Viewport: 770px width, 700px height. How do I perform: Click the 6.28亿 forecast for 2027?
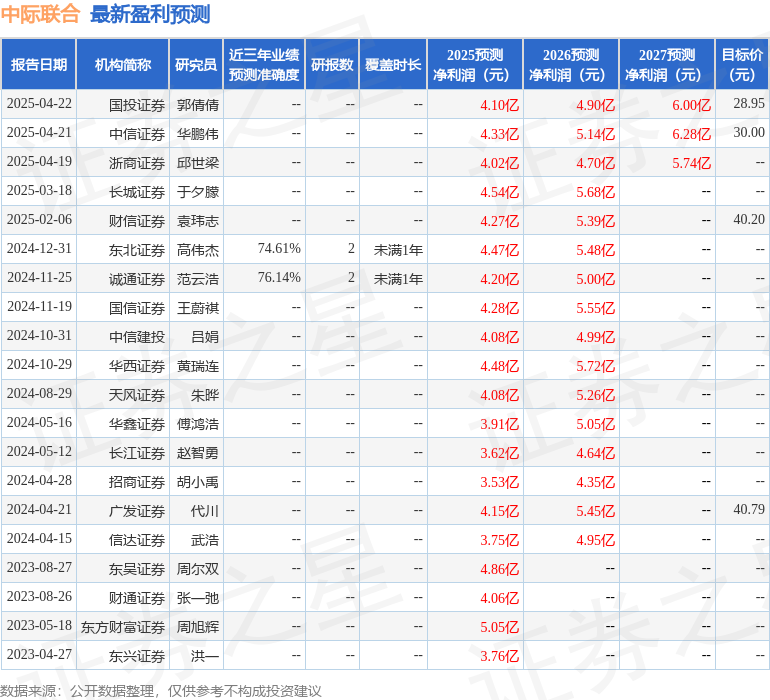(691, 134)
